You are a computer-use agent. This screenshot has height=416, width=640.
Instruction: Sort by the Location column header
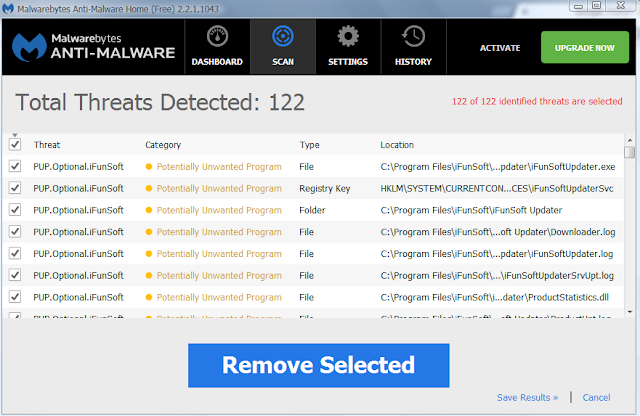(x=397, y=145)
